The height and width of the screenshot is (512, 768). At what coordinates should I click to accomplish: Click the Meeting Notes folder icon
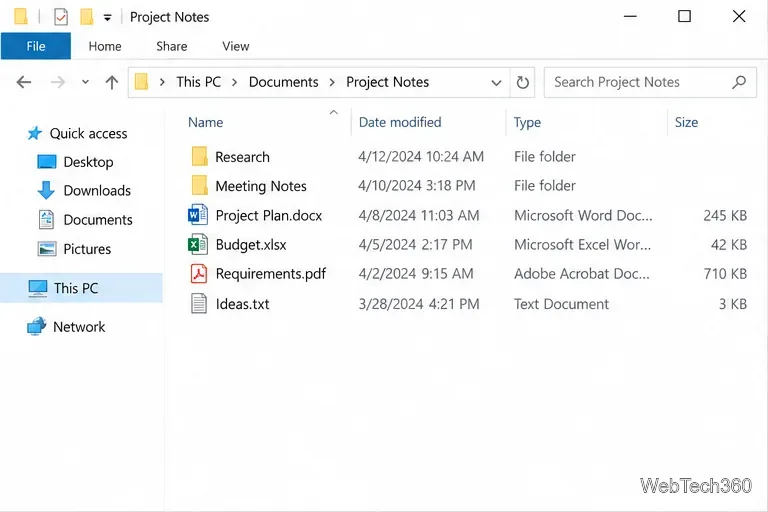pyautogui.click(x=199, y=185)
